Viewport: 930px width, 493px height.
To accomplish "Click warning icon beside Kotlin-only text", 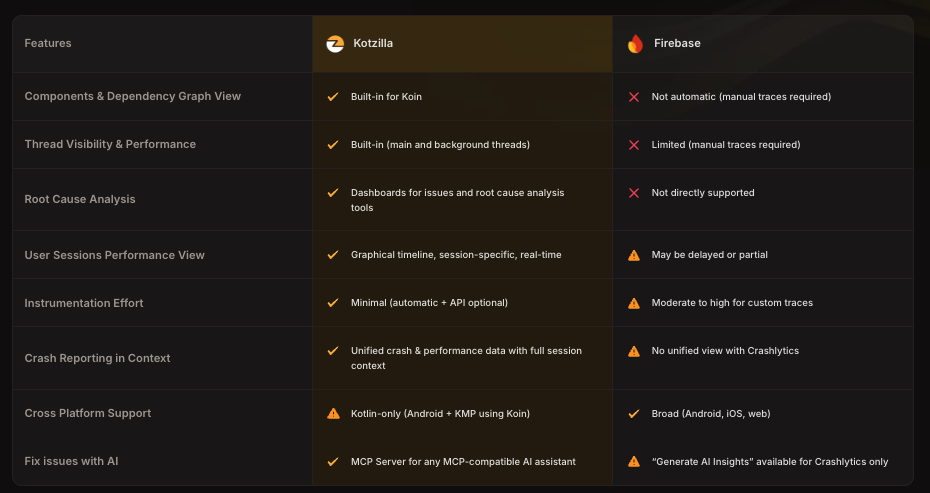I will [333, 414].
